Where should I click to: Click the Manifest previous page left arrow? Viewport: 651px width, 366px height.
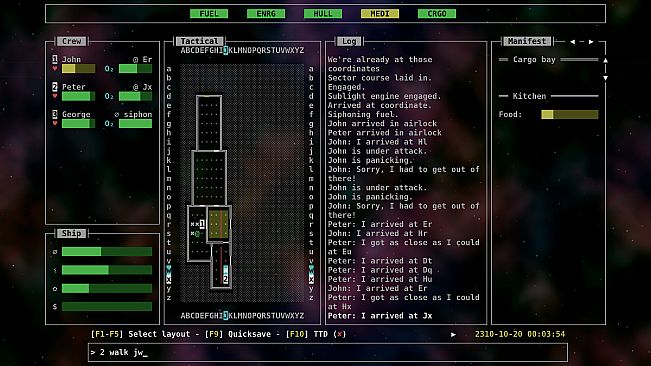coord(573,41)
